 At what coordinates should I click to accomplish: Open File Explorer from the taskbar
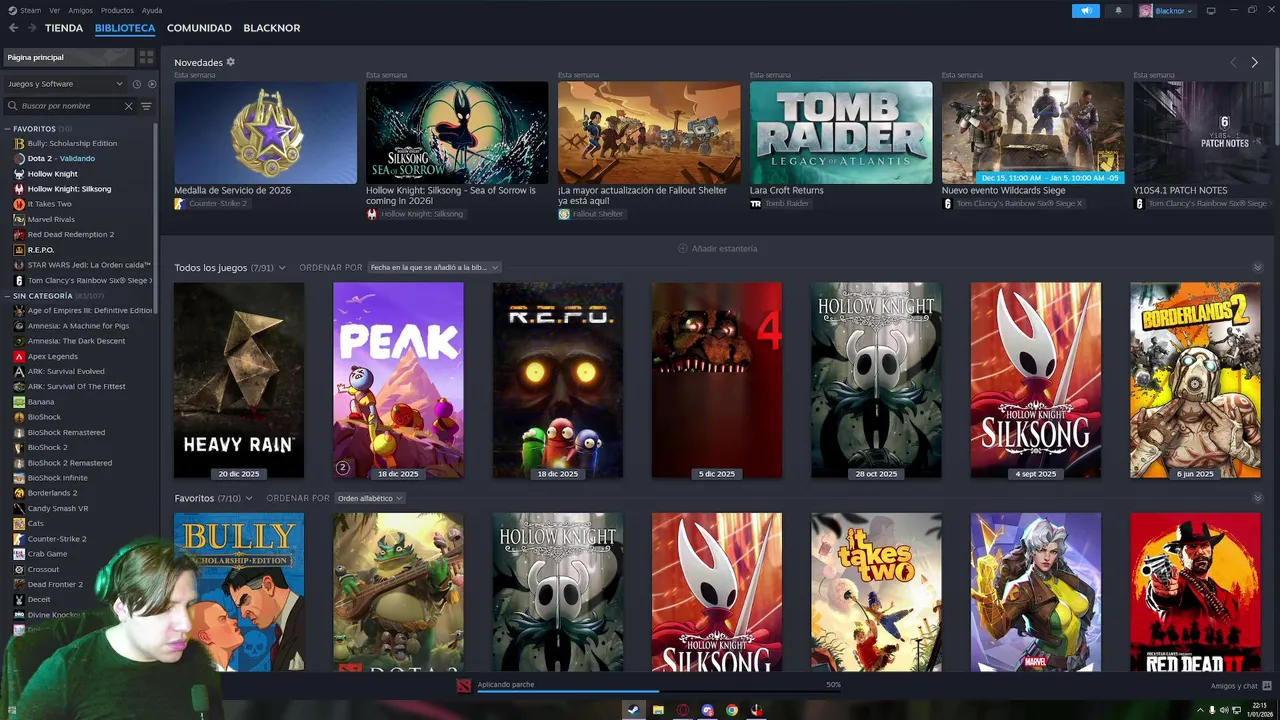click(x=658, y=710)
